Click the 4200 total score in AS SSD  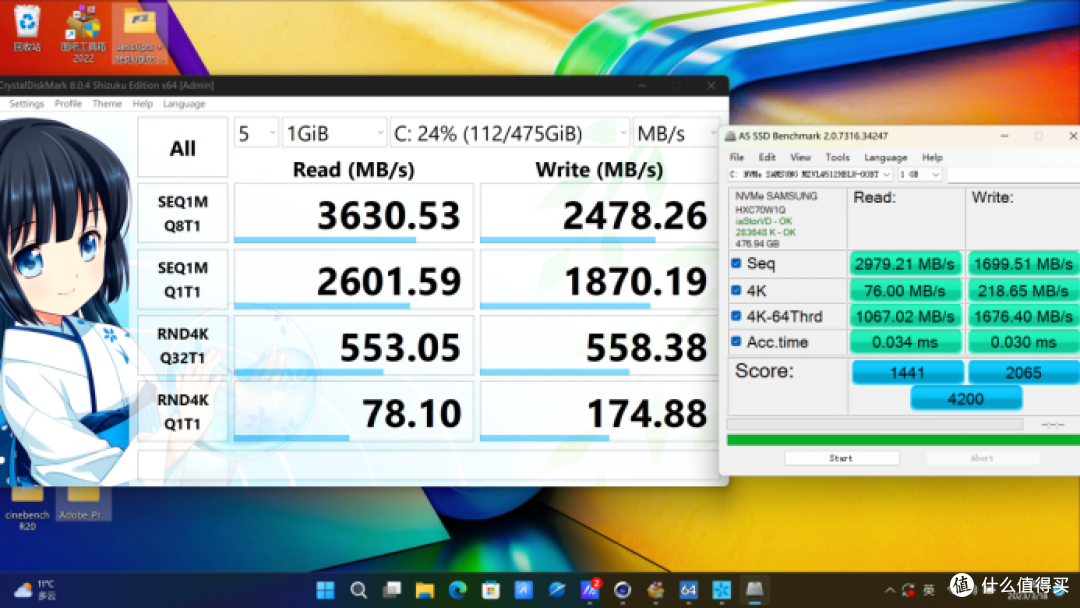pos(966,399)
